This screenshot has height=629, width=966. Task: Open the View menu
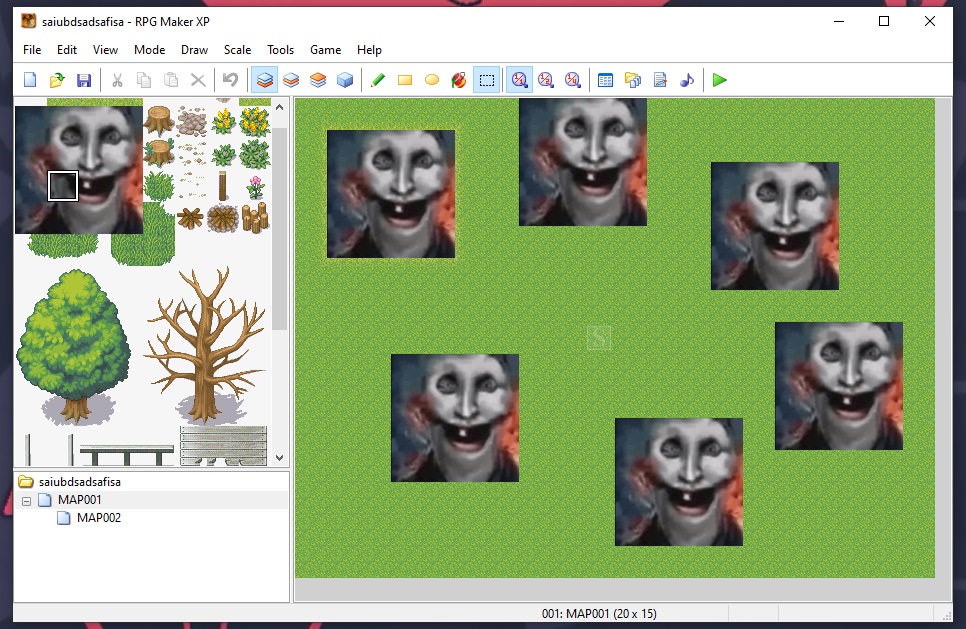click(105, 50)
